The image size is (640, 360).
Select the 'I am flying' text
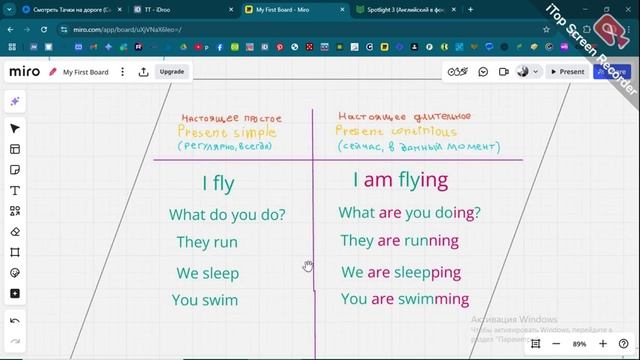point(400,180)
